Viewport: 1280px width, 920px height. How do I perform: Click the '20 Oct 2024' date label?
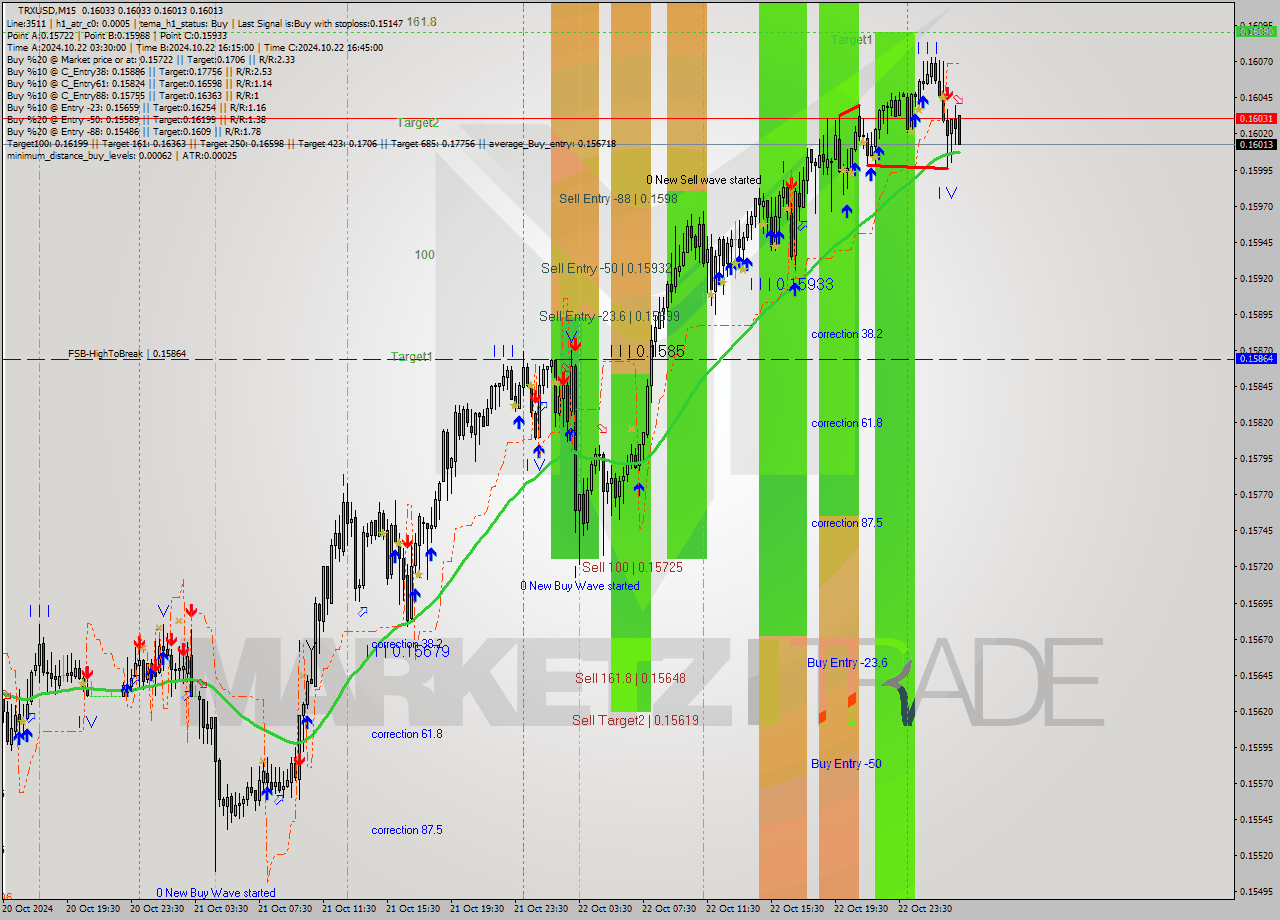pos(27,909)
